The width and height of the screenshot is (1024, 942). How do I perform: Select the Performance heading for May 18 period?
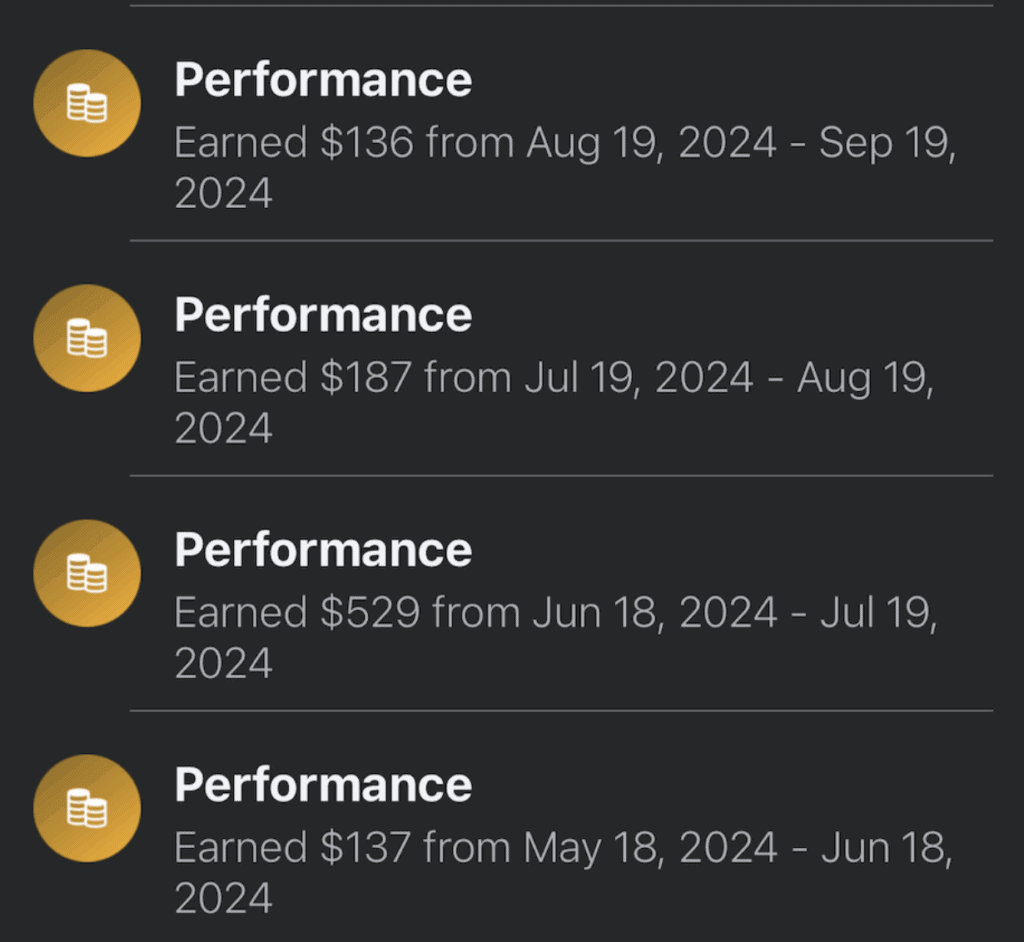[322, 783]
